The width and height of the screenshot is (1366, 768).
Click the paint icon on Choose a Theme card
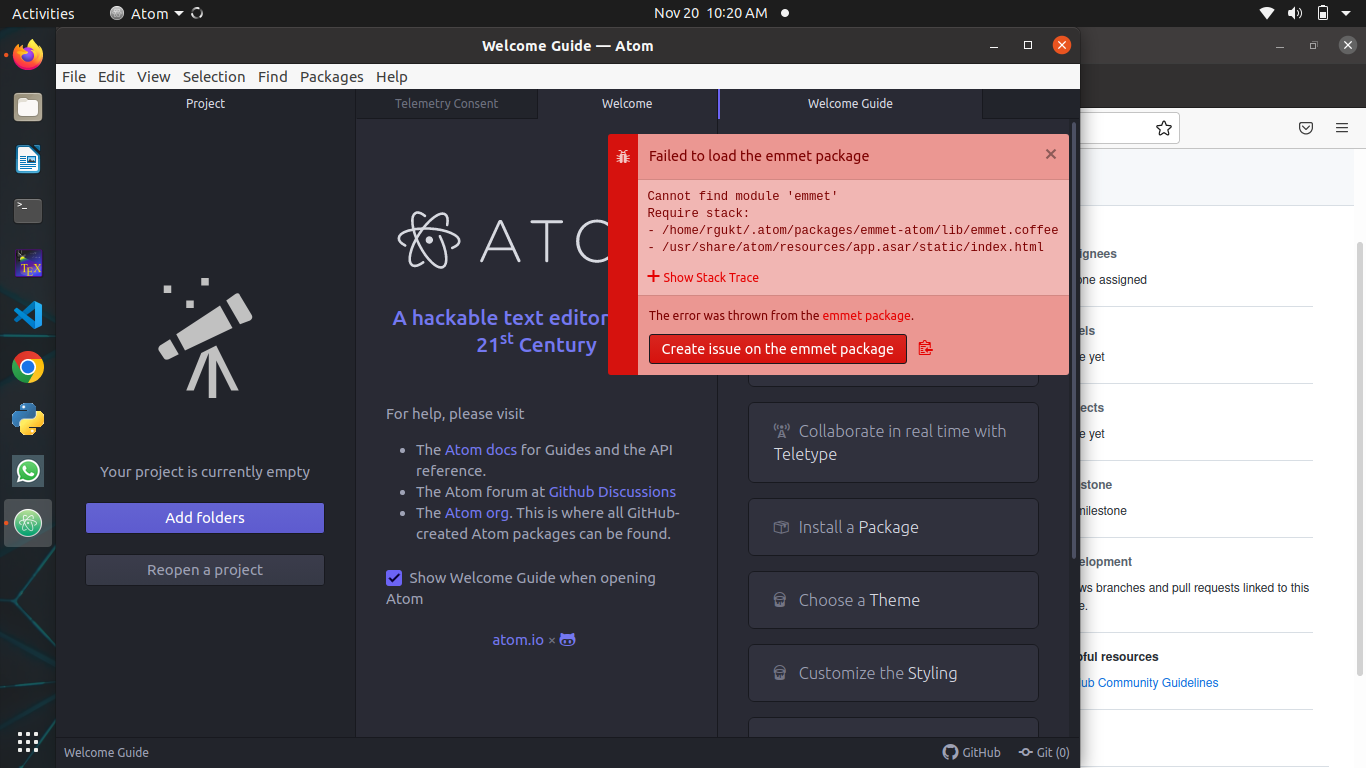(x=781, y=600)
